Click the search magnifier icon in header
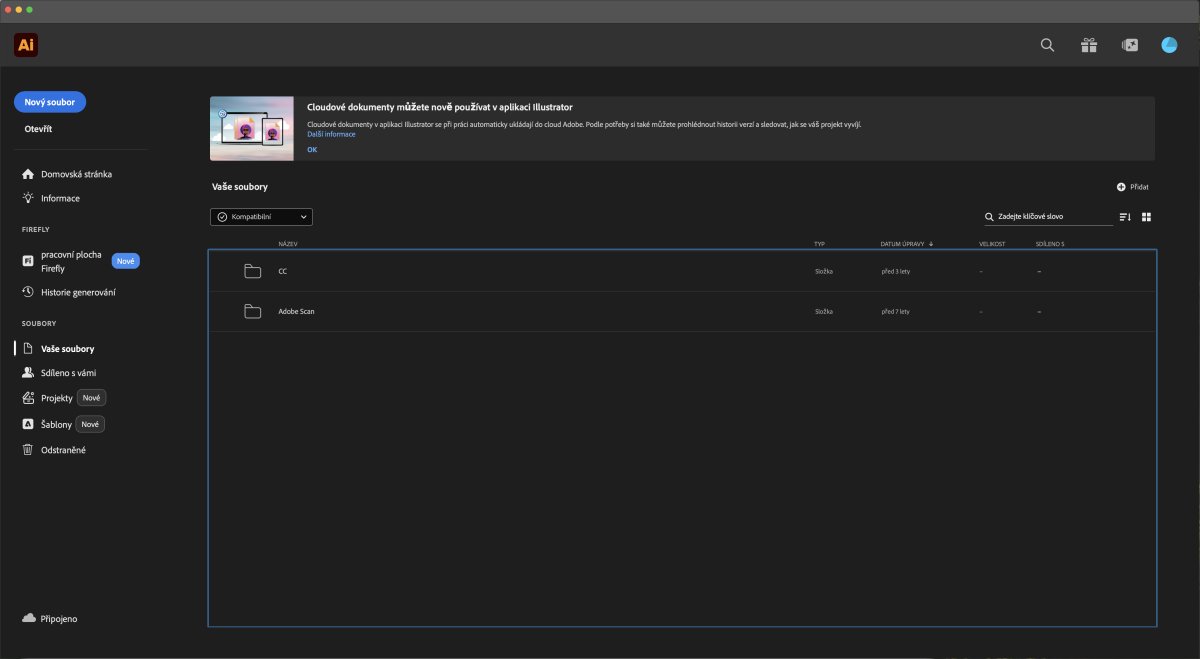The width and height of the screenshot is (1200, 659). (1047, 45)
